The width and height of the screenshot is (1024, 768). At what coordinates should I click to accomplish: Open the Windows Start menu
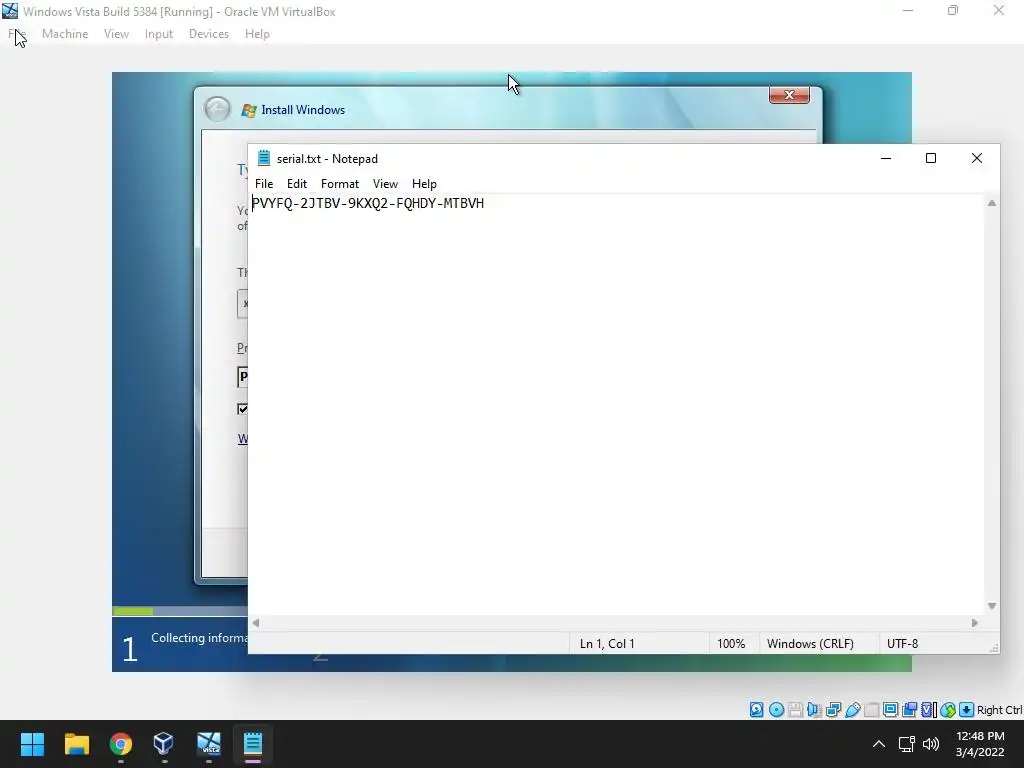[32, 744]
